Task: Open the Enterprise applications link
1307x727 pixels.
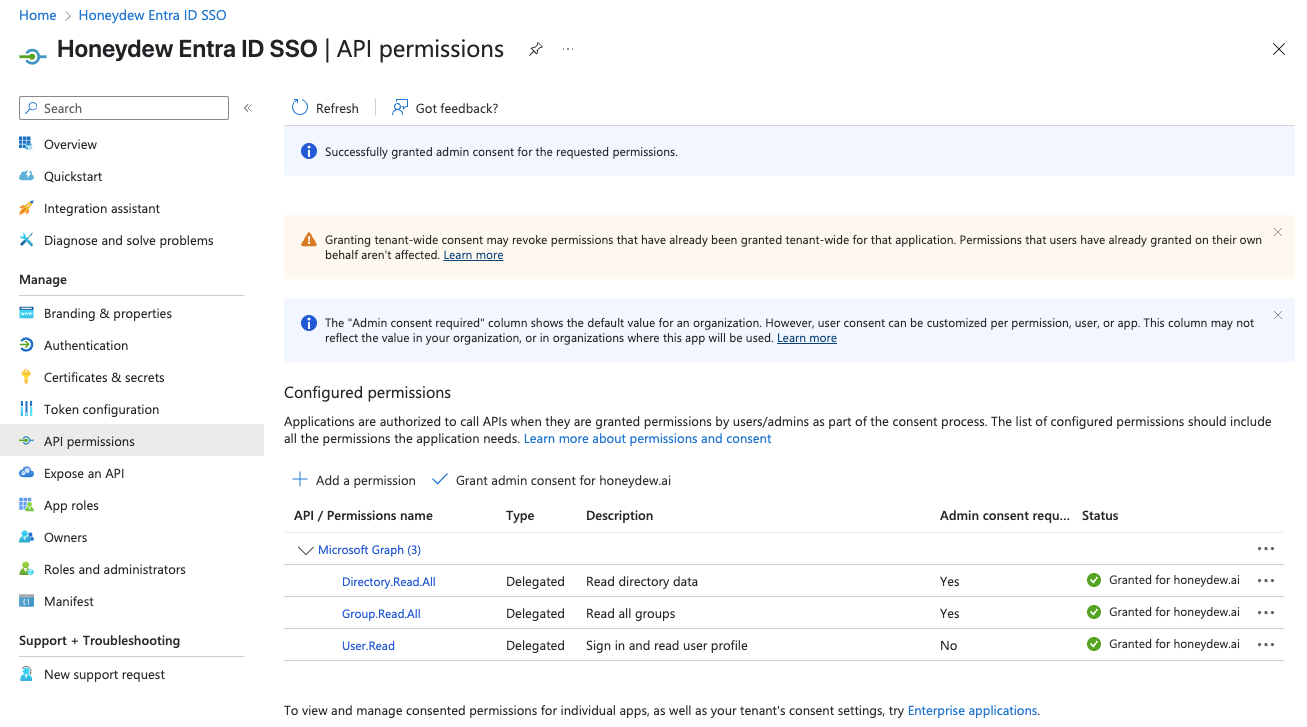Action: pyautogui.click(x=972, y=711)
